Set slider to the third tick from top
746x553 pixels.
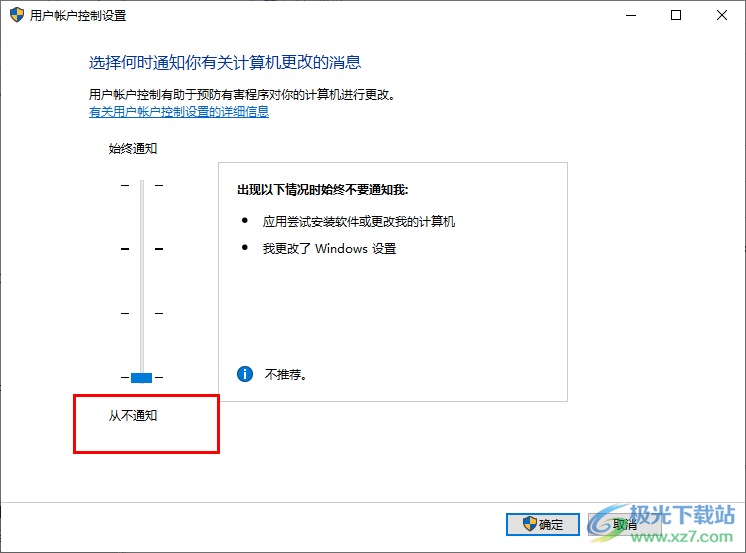tap(142, 313)
